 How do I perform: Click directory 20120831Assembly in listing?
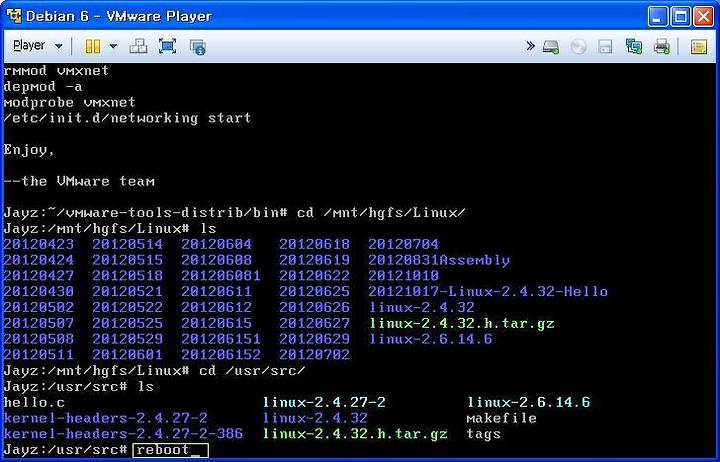[439, 260]
